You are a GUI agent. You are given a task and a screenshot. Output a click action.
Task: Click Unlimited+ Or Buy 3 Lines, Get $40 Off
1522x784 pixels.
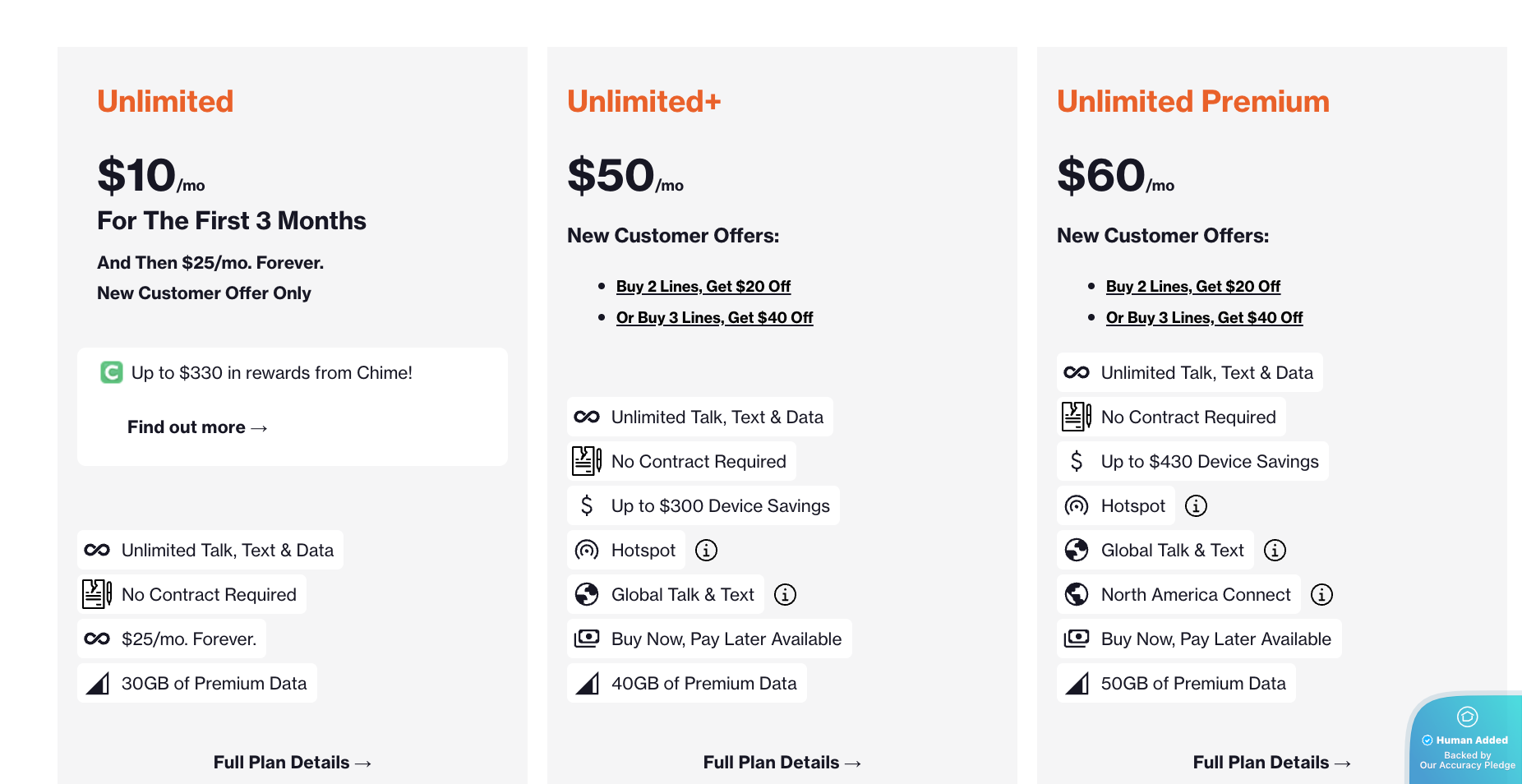(x=714, y=317)
